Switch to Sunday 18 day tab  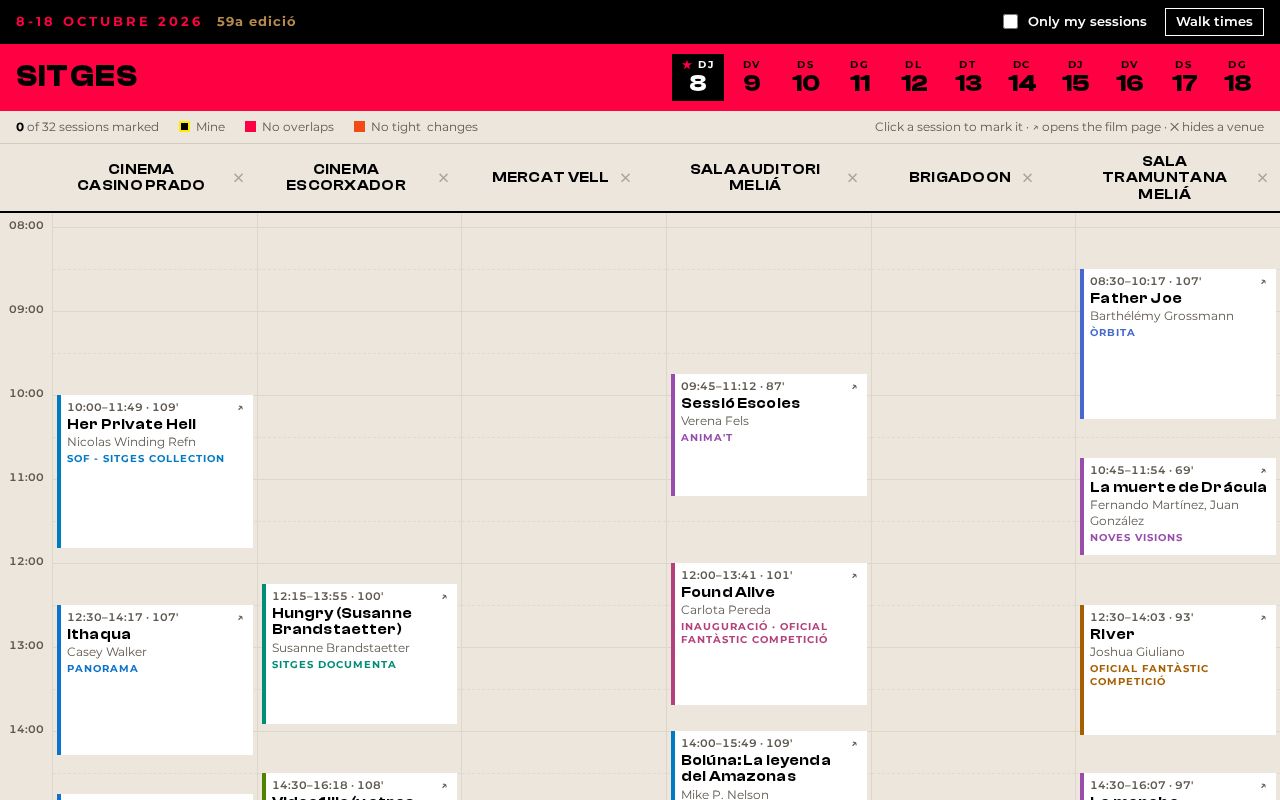tap(1238, 77)
